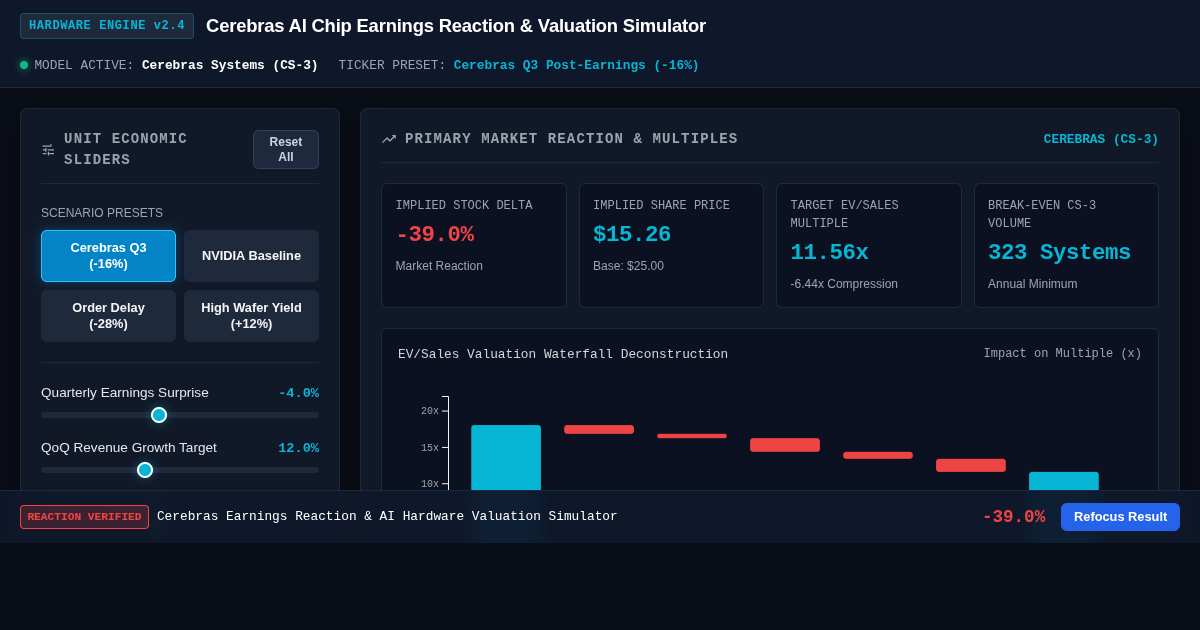Click the '-6.44x Compression' text
1200x630 pixels.
(x=844, y=284)
